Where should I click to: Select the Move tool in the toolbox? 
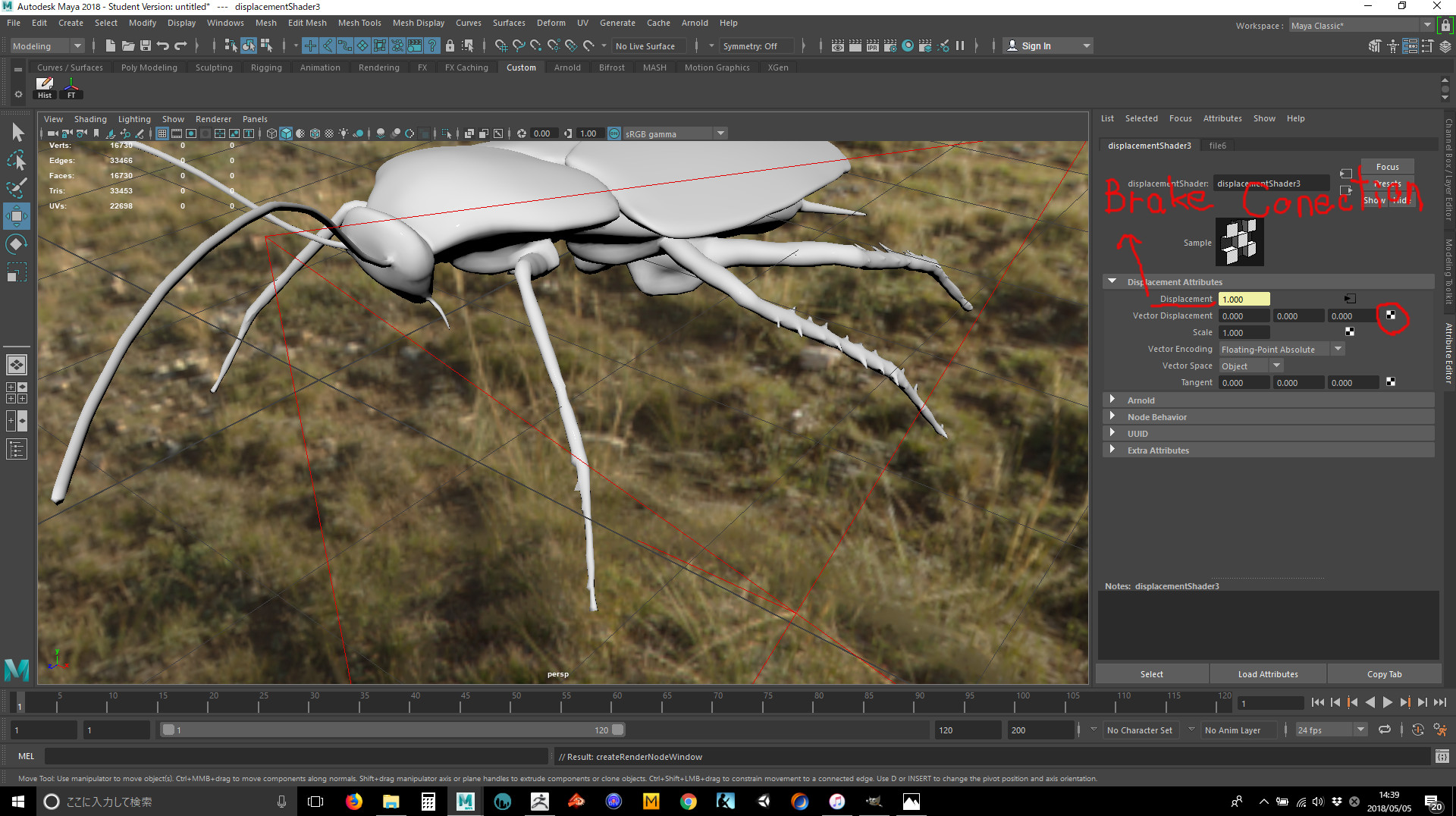[x=17, y=216]
